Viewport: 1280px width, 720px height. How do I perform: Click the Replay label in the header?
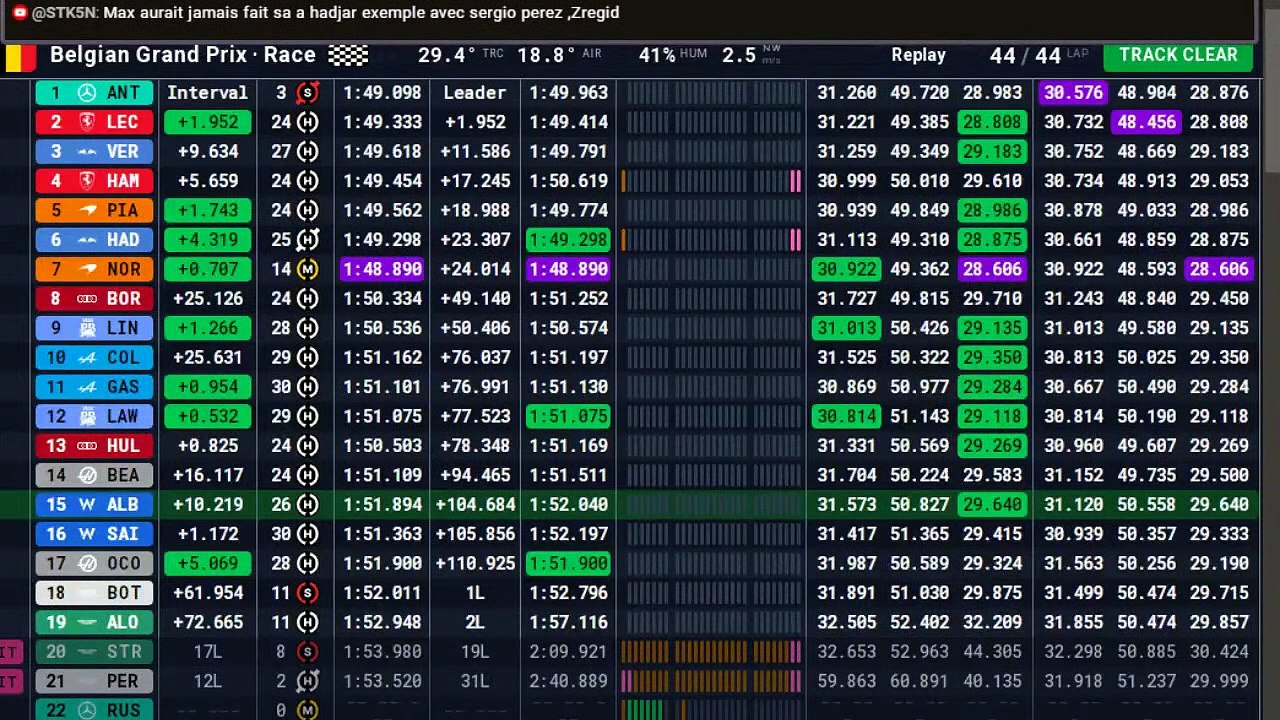(918, 55)
